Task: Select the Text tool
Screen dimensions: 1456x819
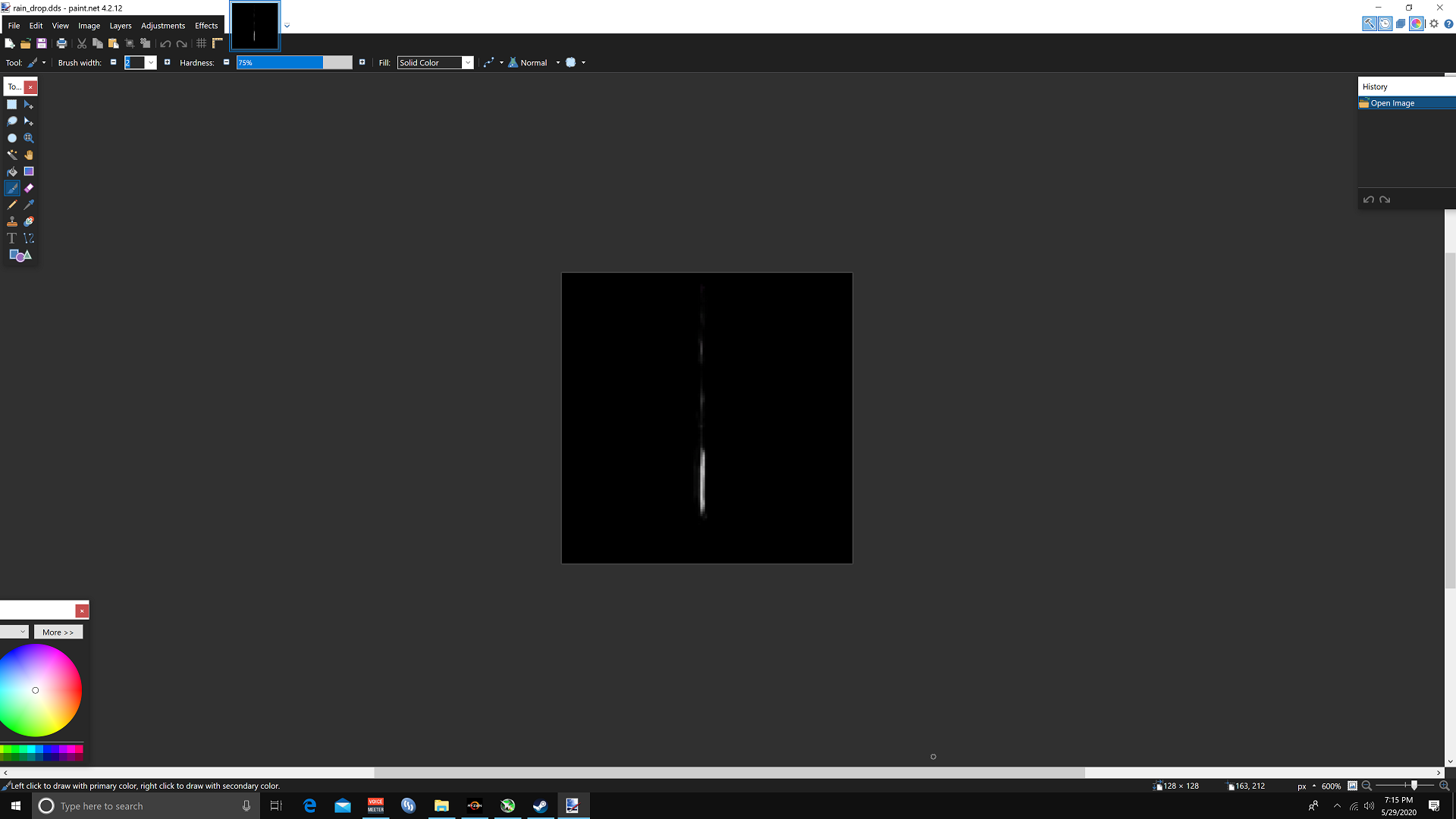Action: tap(12, 238)
